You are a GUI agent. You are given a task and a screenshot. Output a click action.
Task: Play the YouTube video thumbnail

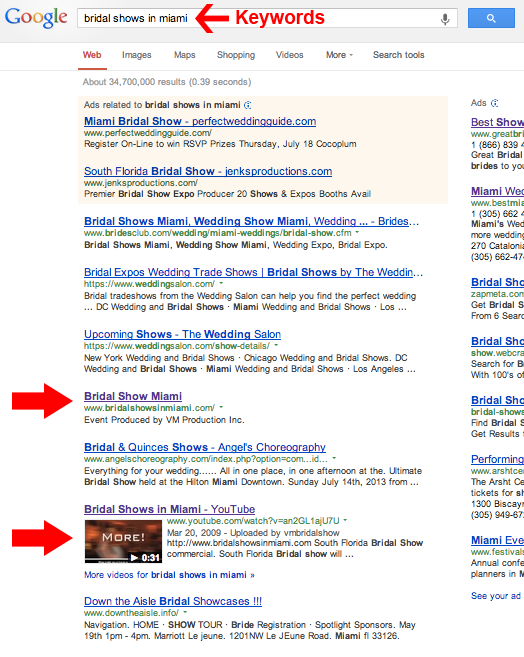pos(123,541)
